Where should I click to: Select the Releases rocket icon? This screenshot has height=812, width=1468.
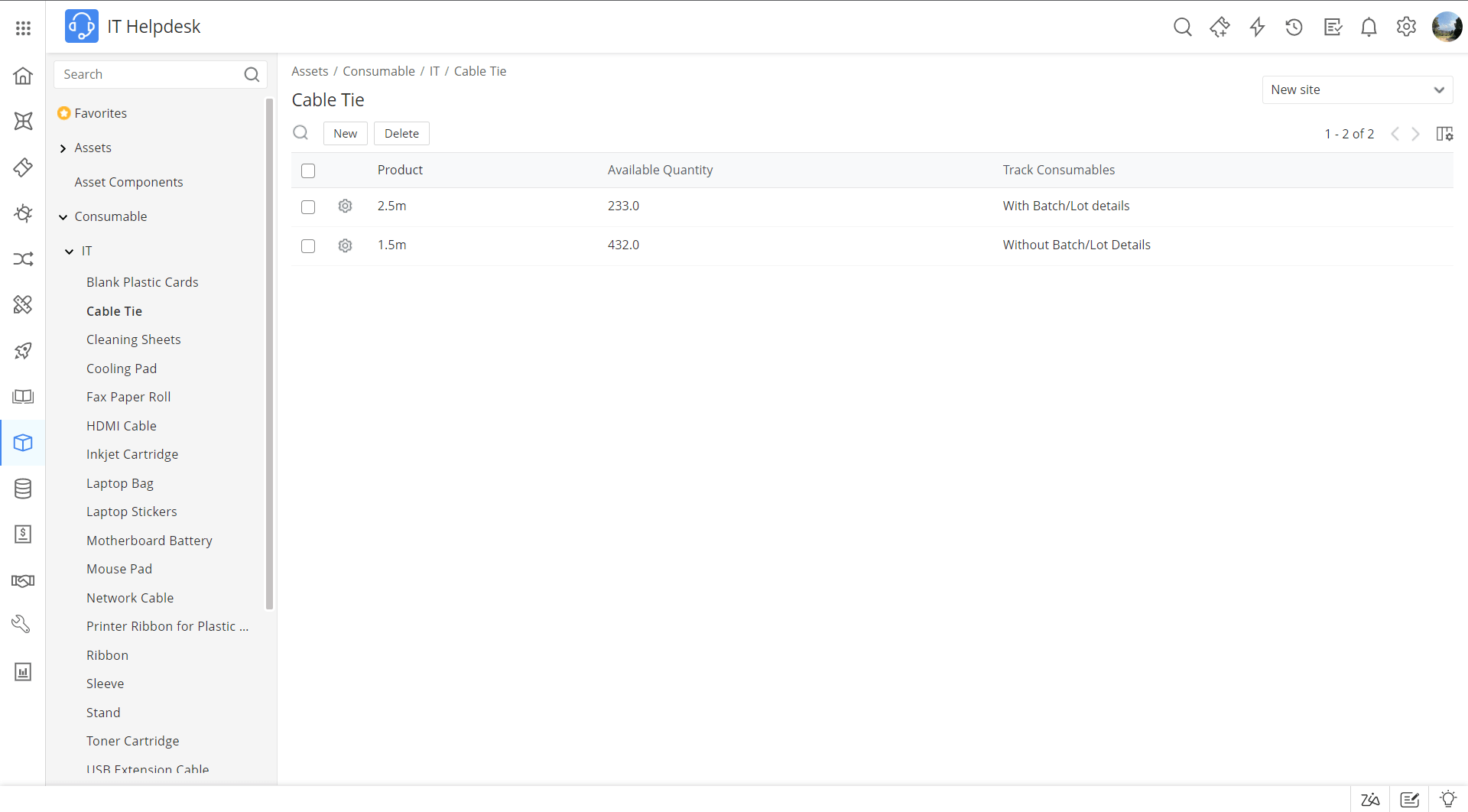point(23,351)
